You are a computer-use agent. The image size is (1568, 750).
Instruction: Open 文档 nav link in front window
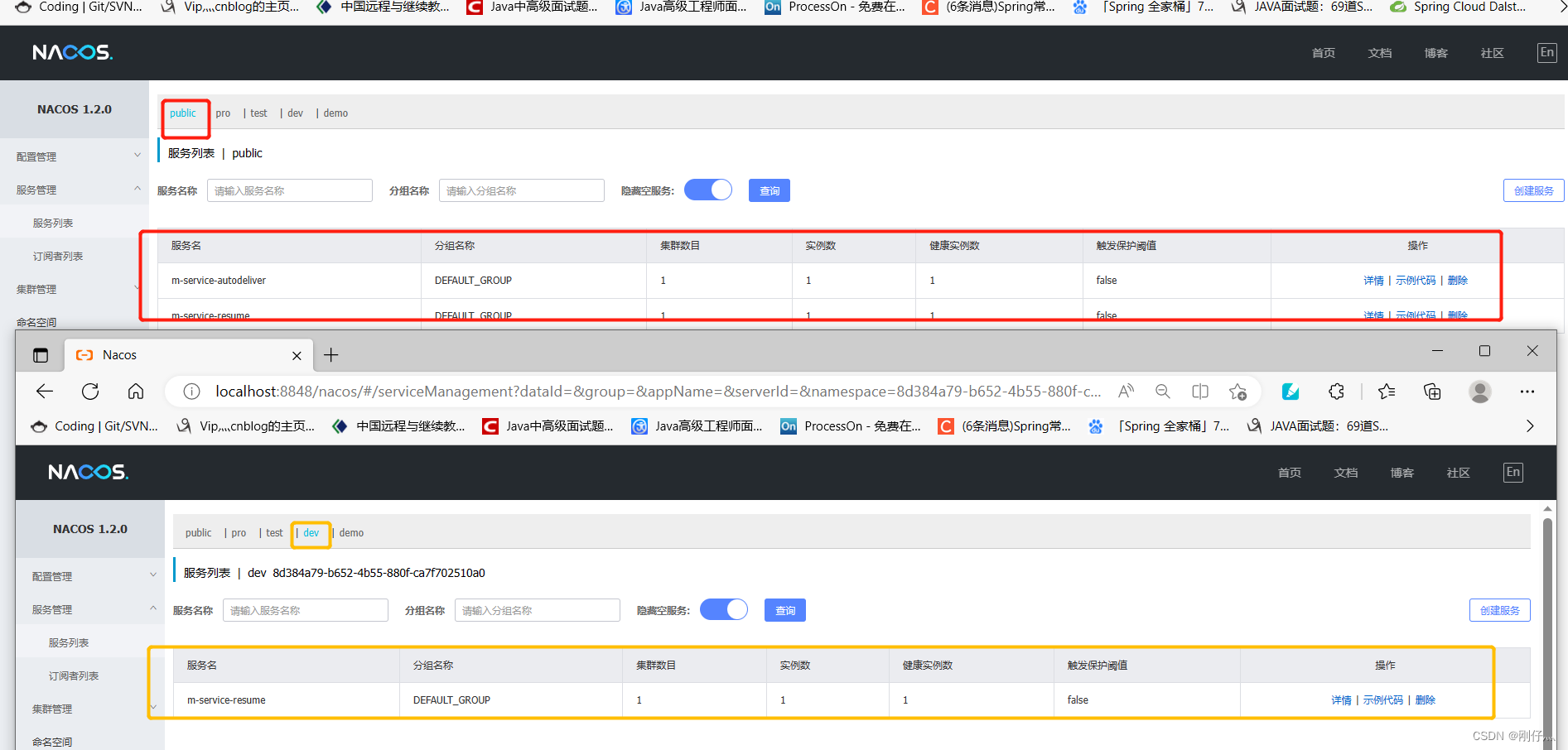[x=1346, y=473]
